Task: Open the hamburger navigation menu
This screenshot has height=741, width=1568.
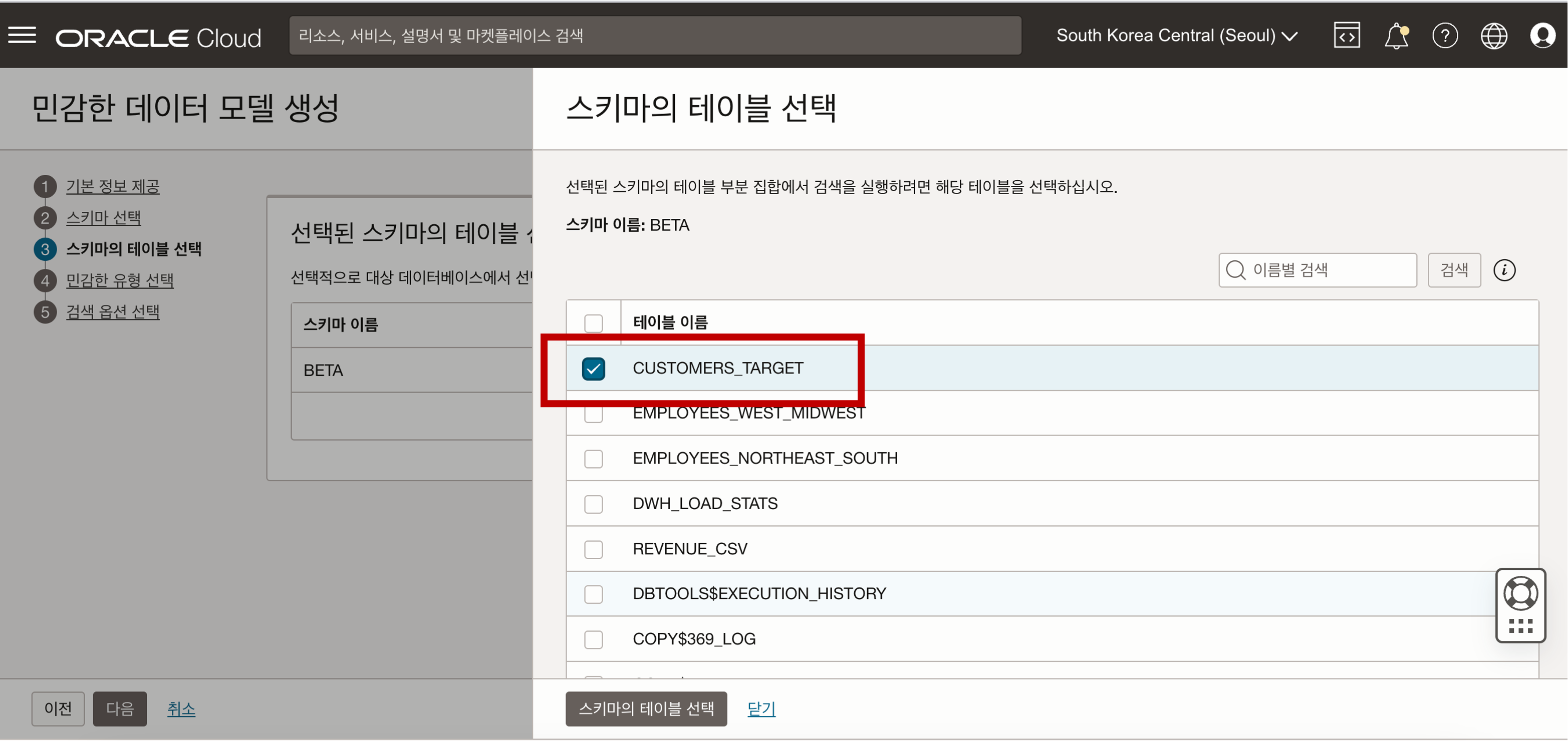Action: pos(22,35)
